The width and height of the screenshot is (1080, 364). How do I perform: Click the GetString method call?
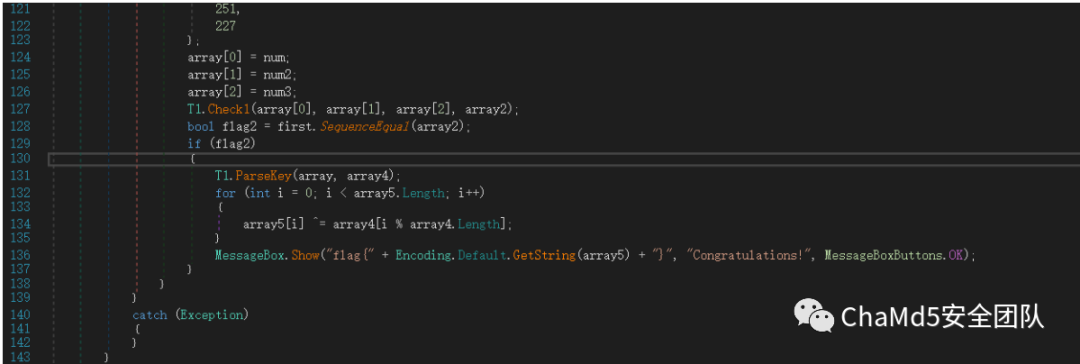pos(544,255)
